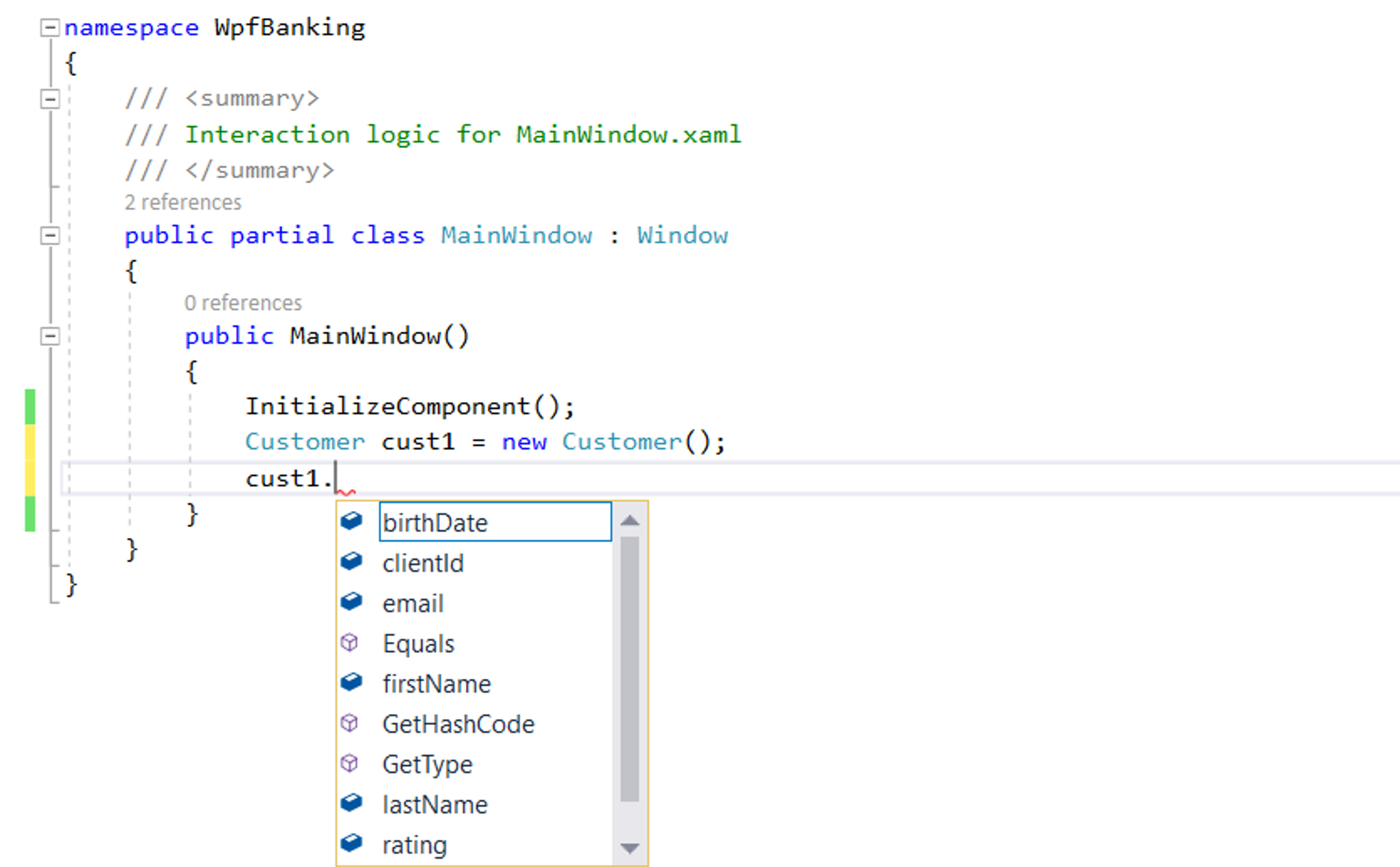Click the email field icon

351,601
